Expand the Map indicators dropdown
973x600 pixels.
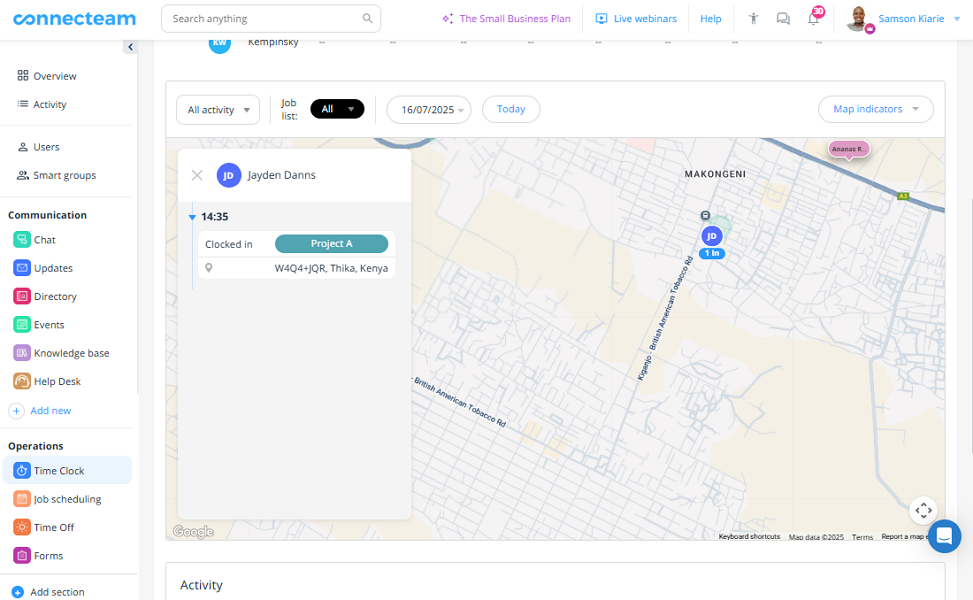[x=875, y=109]
